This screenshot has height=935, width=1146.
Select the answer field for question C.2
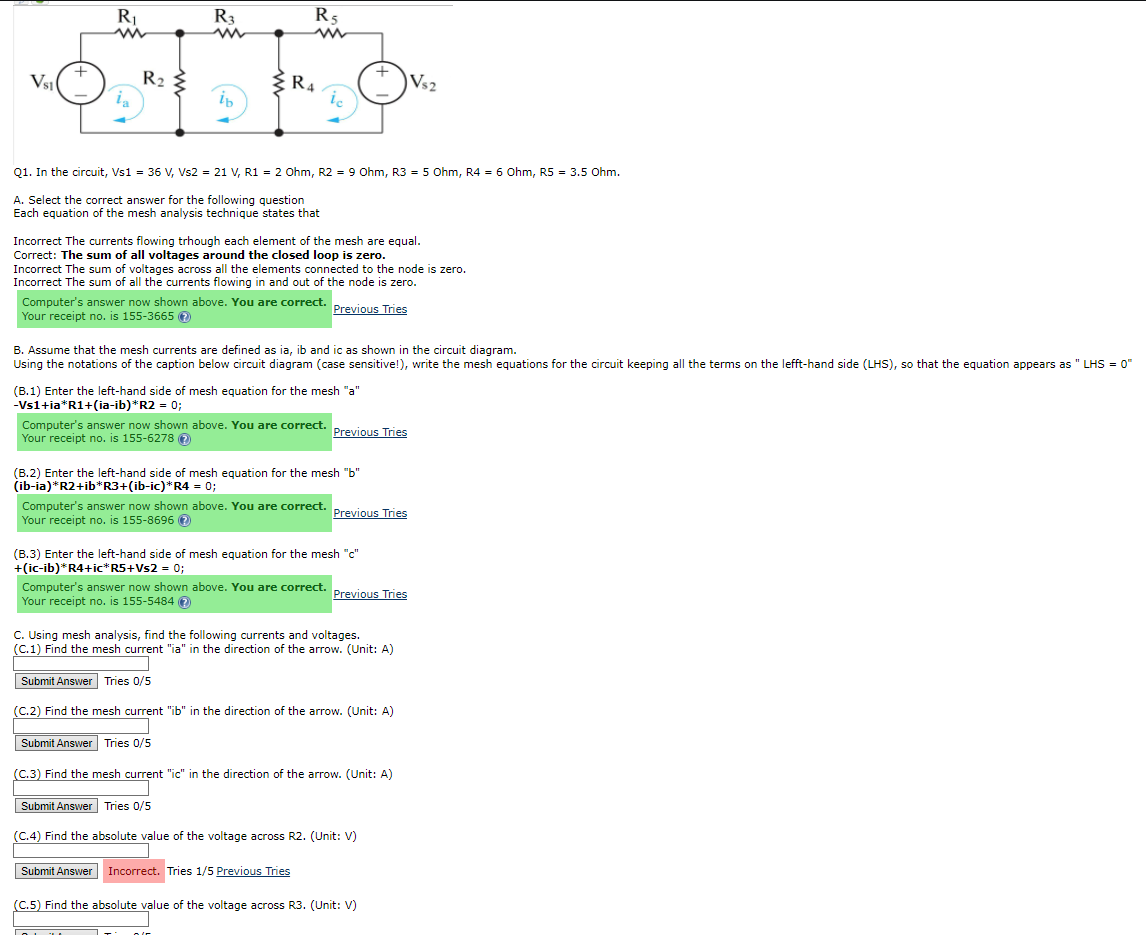(x=80, y=726)
